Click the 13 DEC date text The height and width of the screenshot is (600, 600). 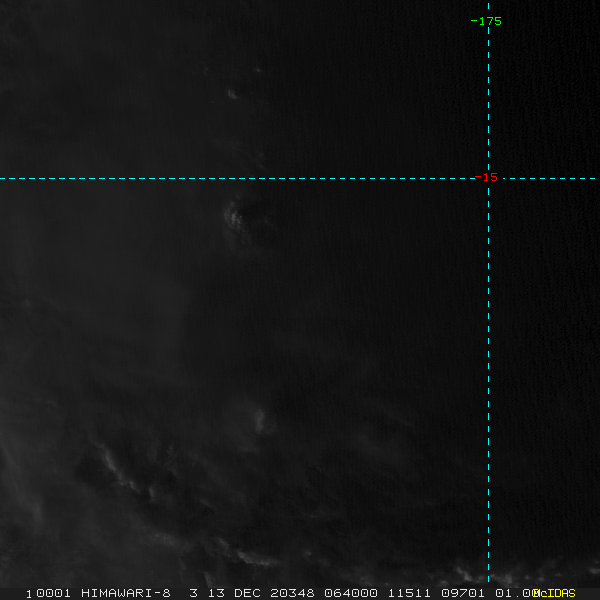point(234,593)
